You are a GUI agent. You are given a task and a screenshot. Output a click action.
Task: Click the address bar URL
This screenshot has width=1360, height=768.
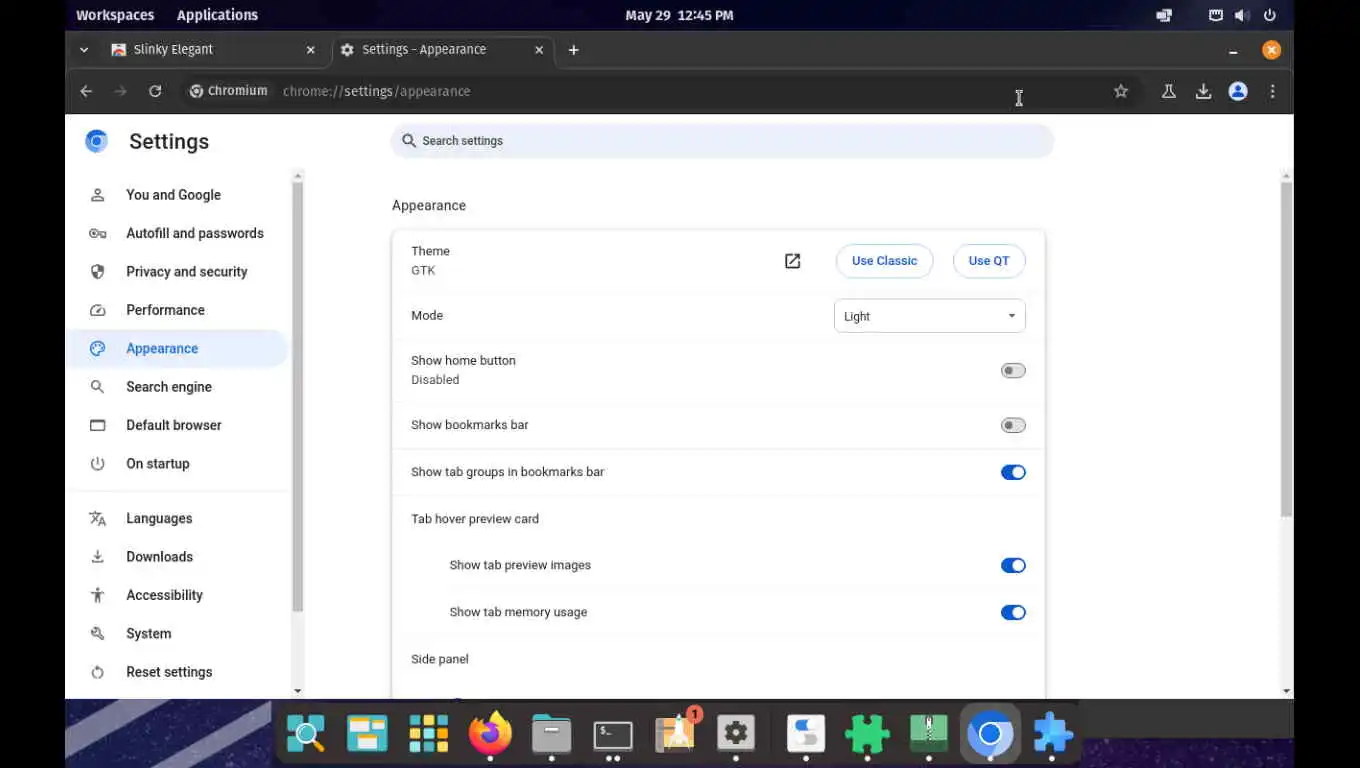(x=376, y=91)
